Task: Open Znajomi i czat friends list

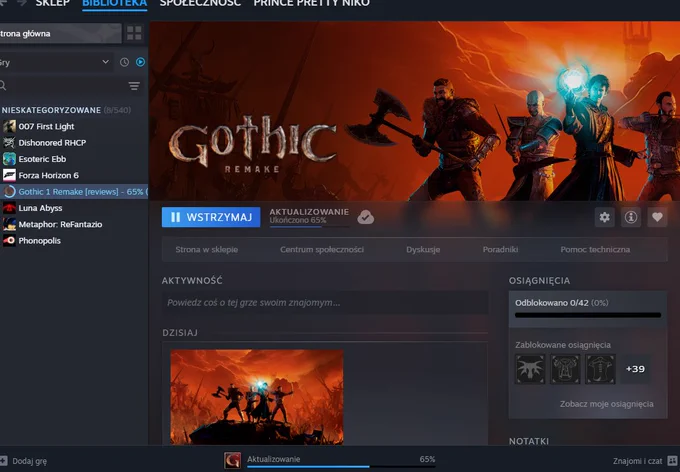Action: point(638,461)
